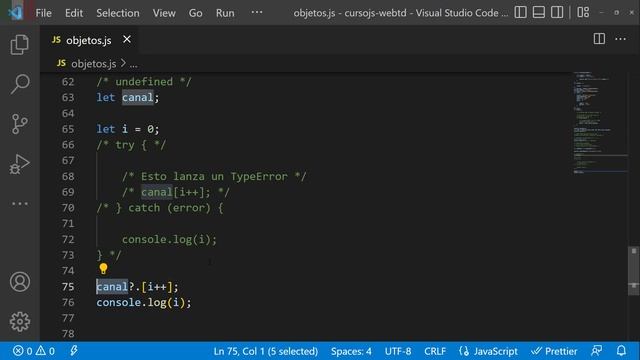Screen dimensions: 640x360
Task: Open the Manage gear menu
Action: (20, 322)
